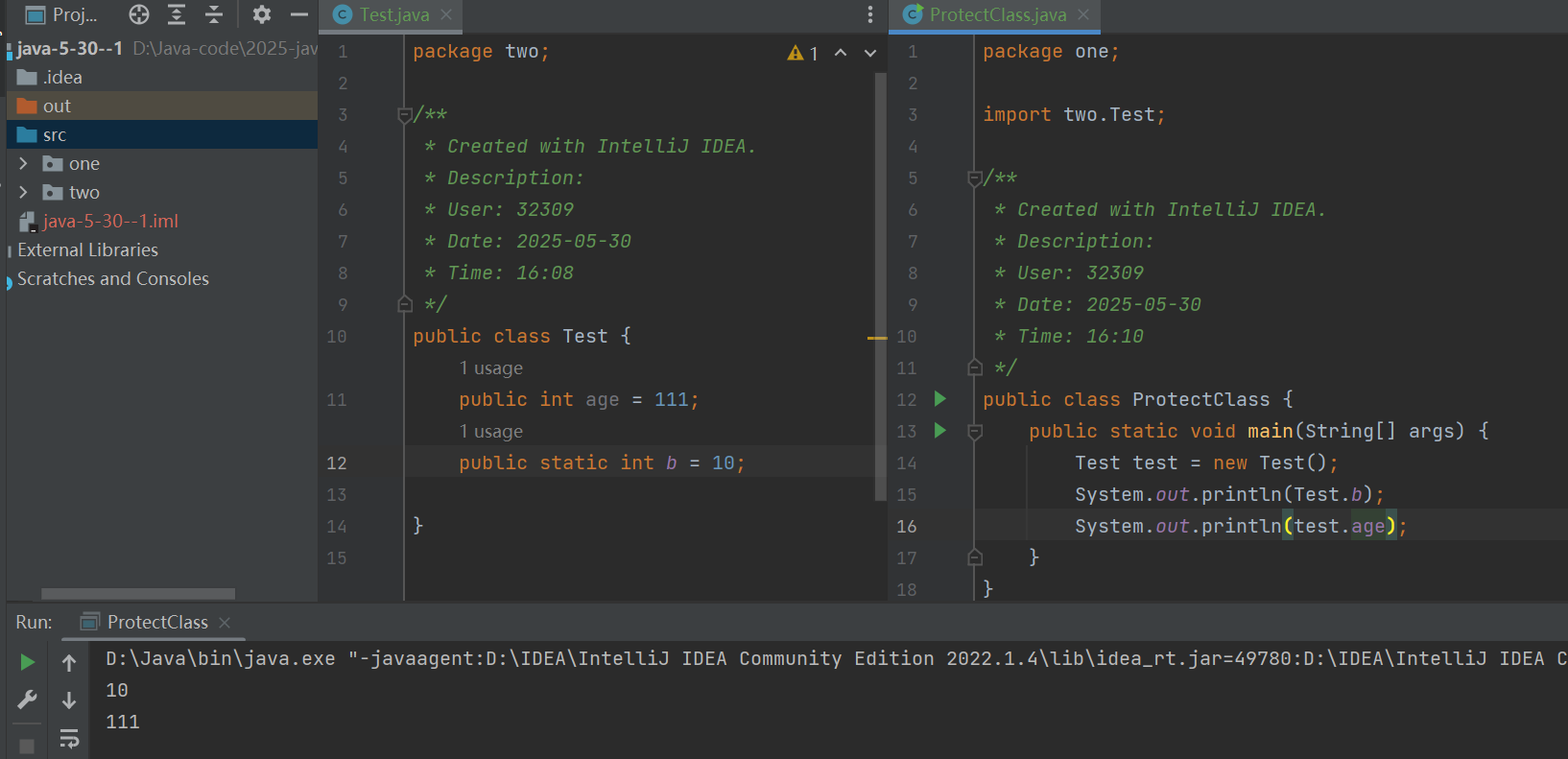Image resolution: width=1568 pixels, height=759 pixels.
Task: Select the src folder
Action: click(x=162, y=135)
